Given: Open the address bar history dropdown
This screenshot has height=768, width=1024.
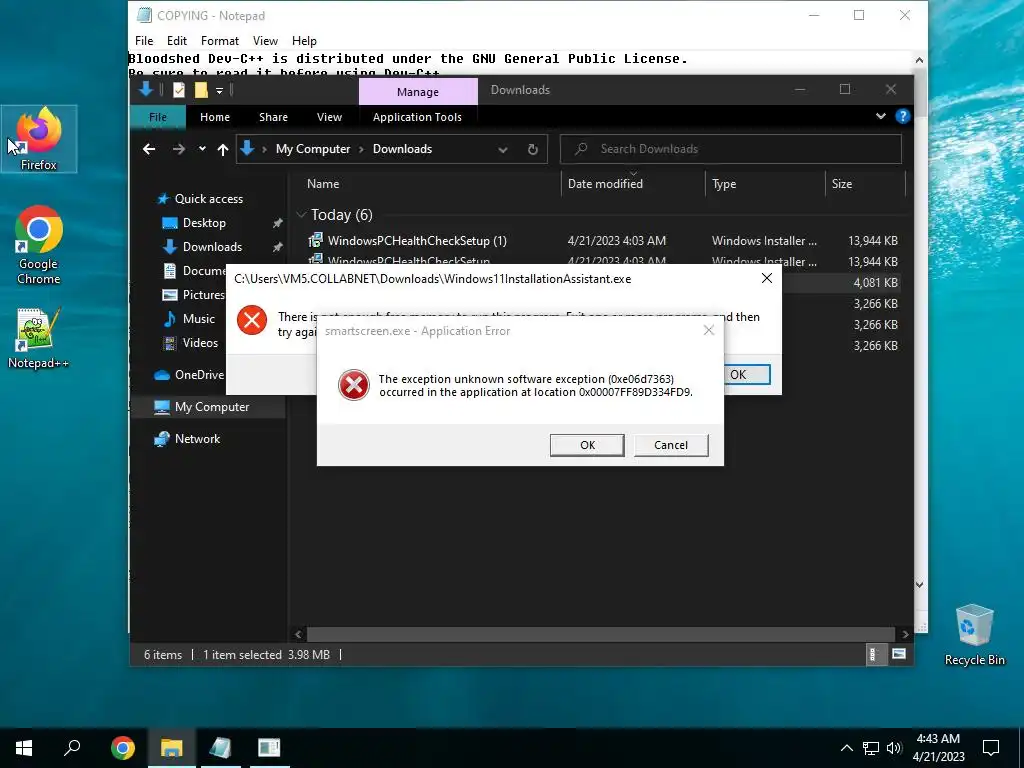Looking at the screenshot, I should coord(503,150).
